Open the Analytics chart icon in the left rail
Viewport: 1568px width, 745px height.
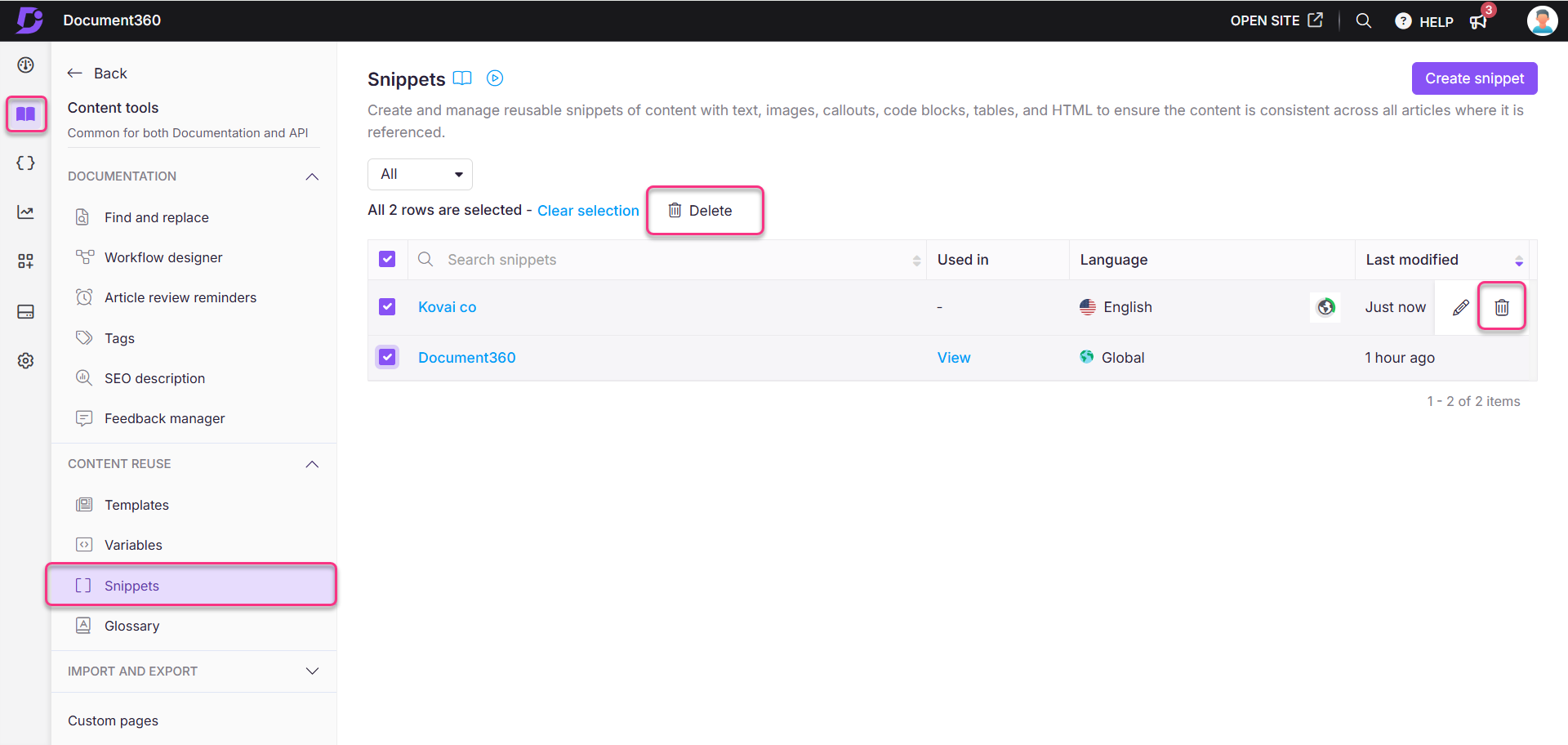point(25,212)
